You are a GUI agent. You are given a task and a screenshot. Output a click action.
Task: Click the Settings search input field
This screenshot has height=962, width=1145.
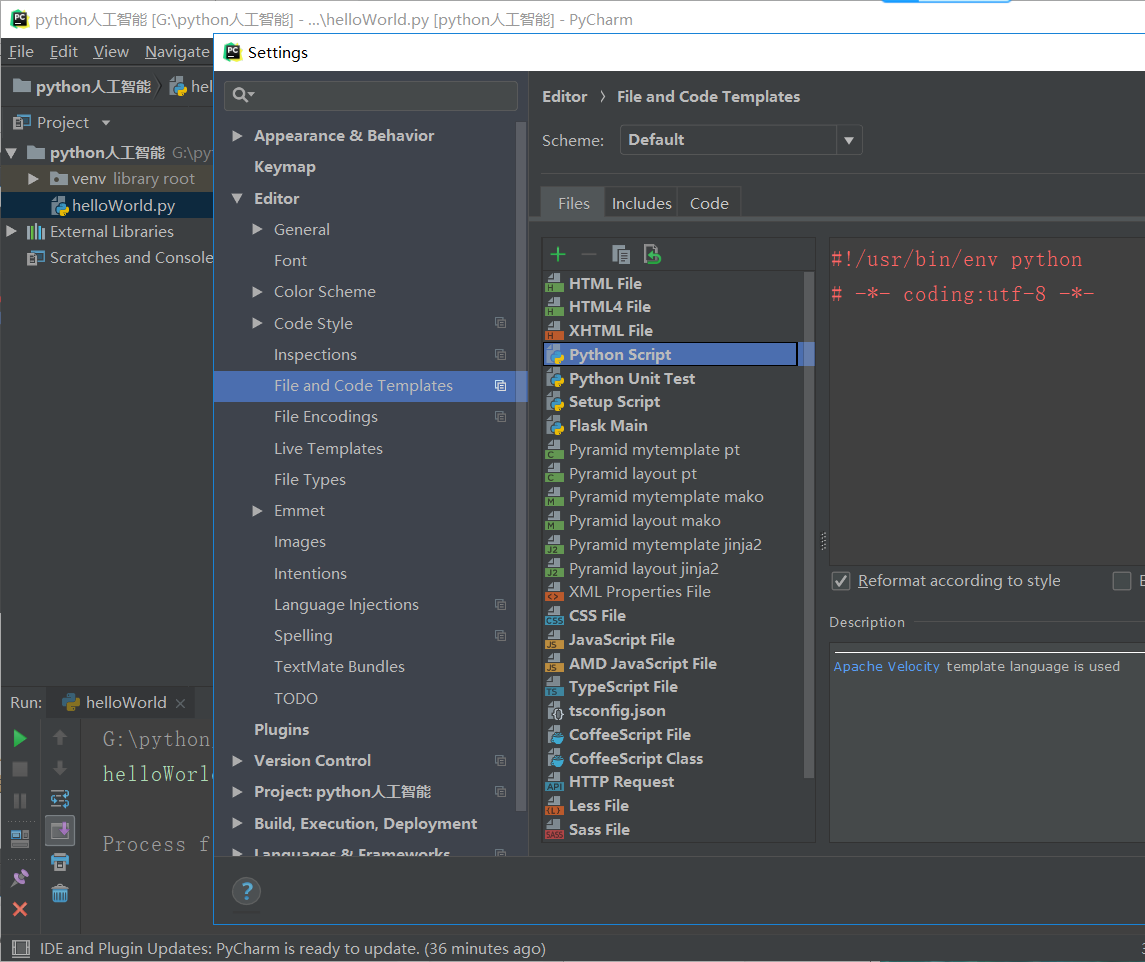[x=370, y=96]
